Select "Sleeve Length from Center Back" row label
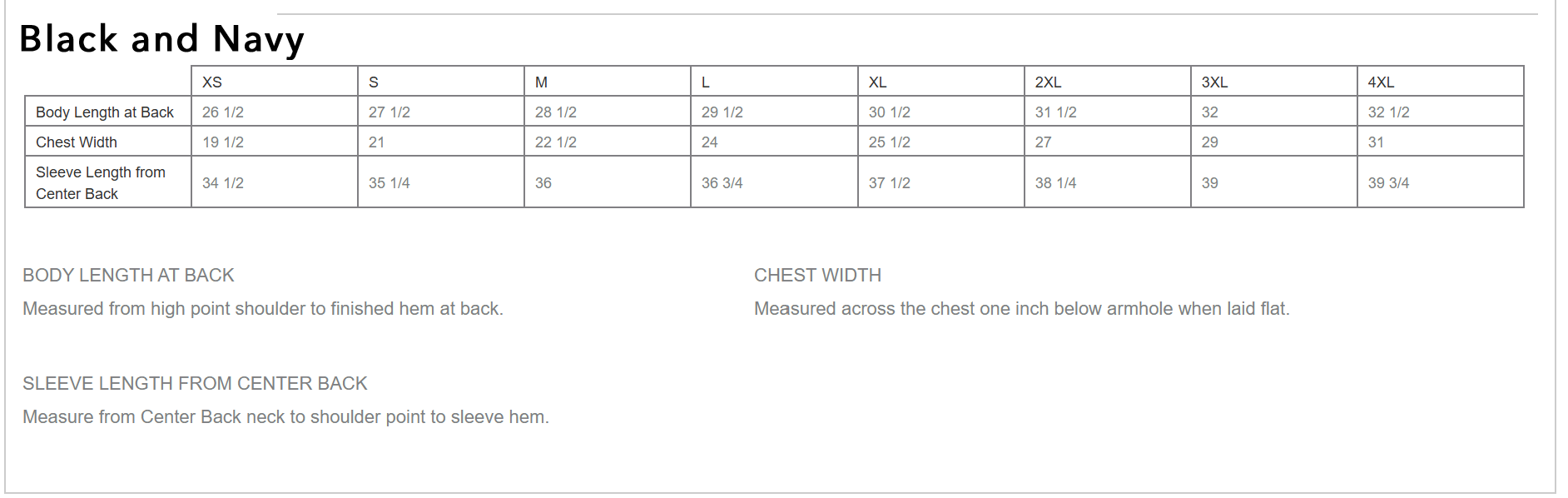The width and height of the screenshot is (1568, 498). tap(101, 183)
